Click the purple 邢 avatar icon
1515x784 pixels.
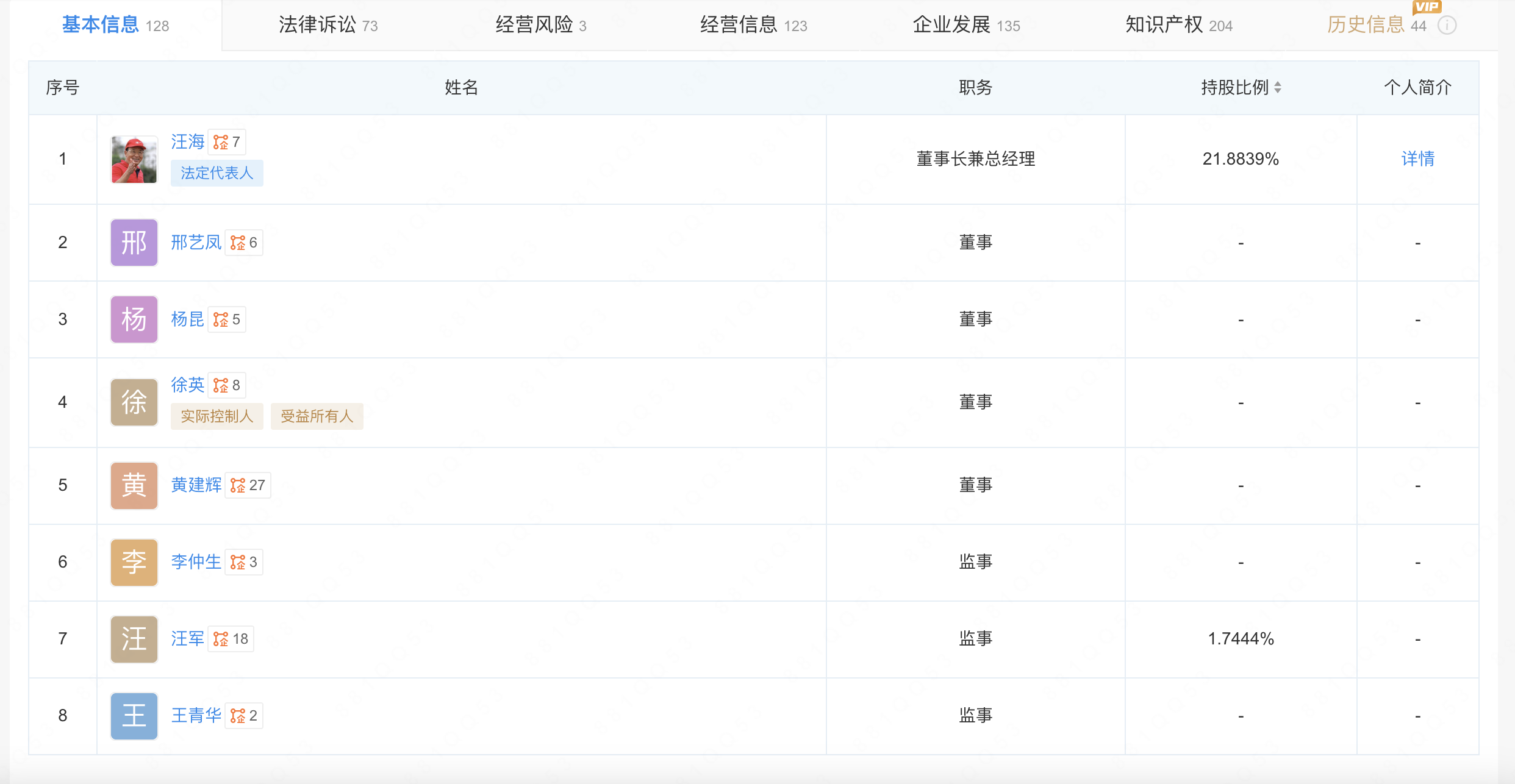tap(134, 243)
